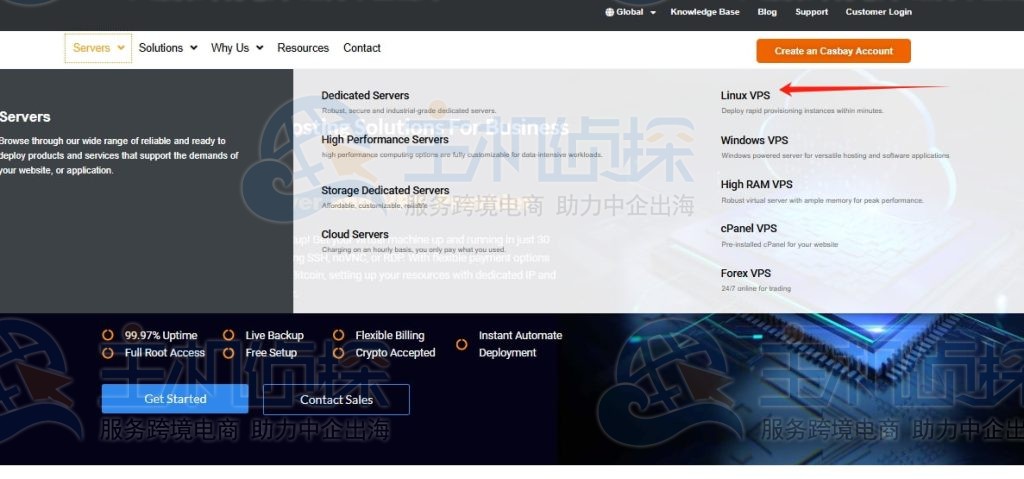Click the Servers heading in dark panel
Screen dimensions: 1024x479
25,117
